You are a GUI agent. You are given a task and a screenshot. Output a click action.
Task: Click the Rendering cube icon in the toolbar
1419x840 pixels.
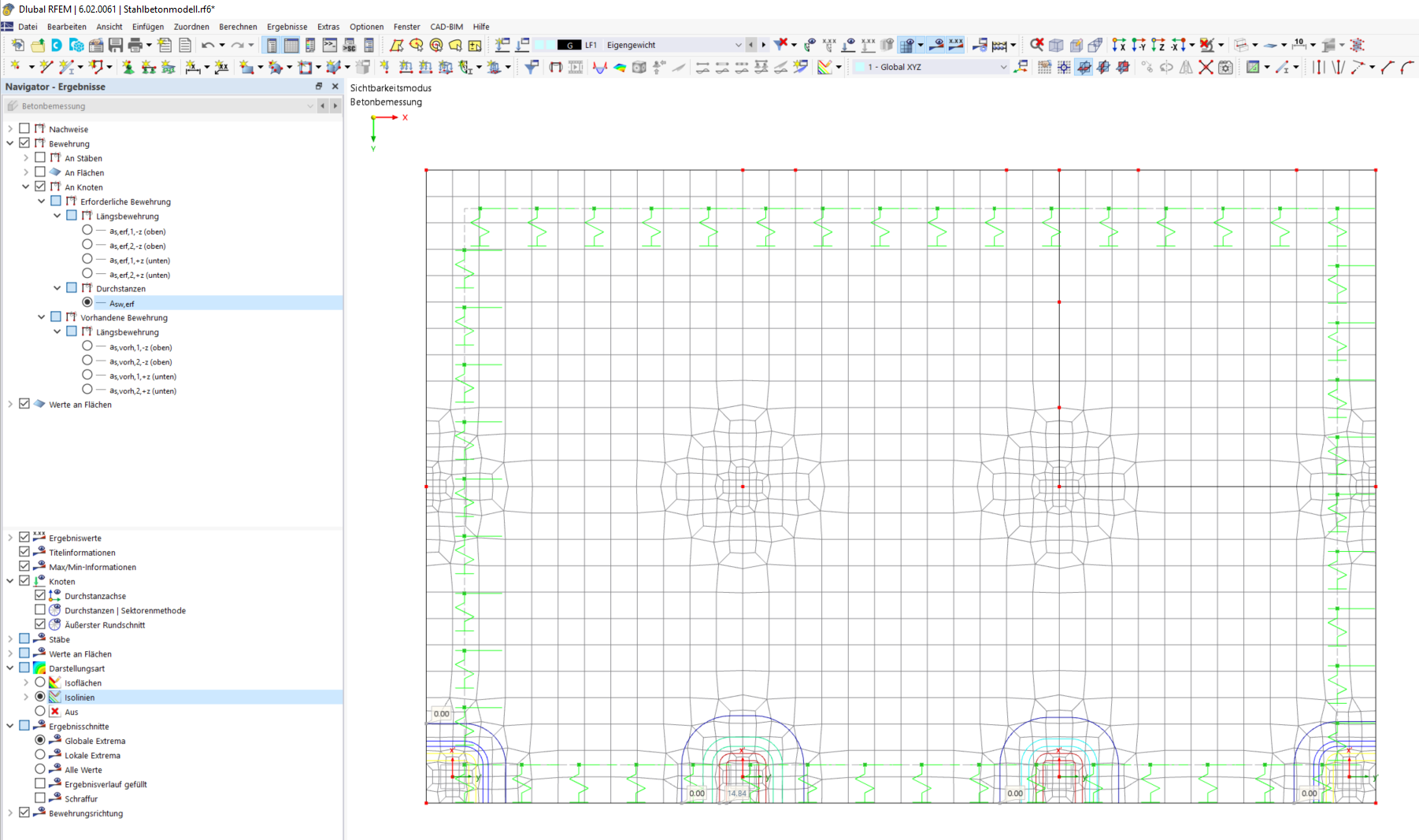[640, 68]
